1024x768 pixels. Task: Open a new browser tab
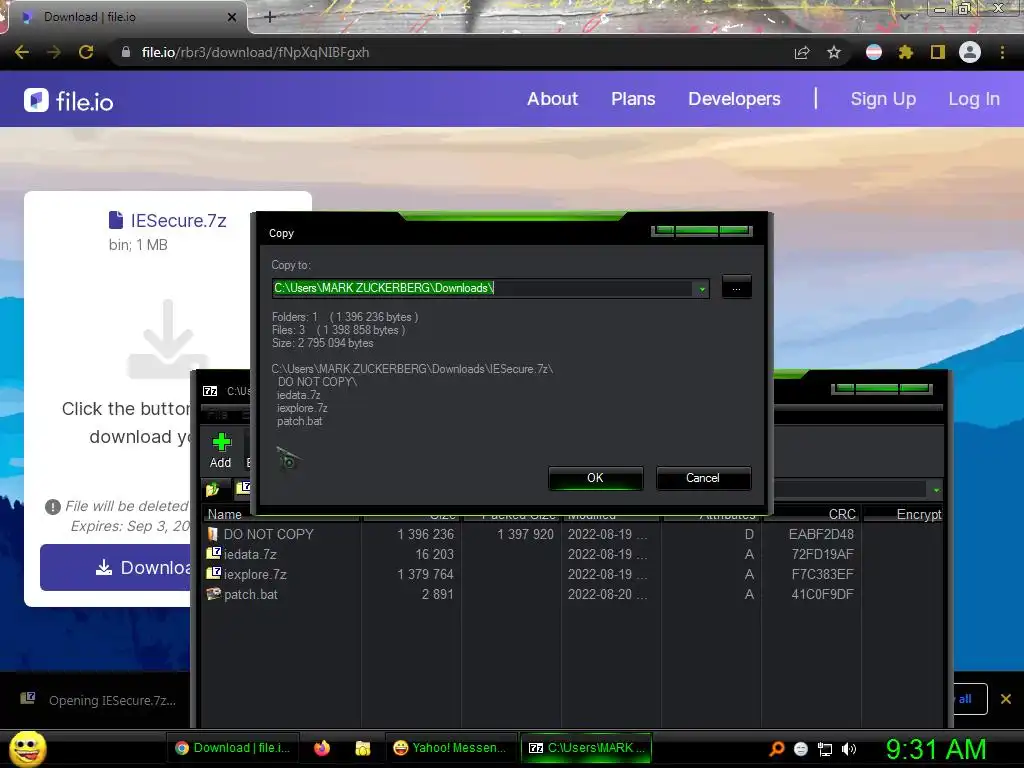(x=270, y=17)
